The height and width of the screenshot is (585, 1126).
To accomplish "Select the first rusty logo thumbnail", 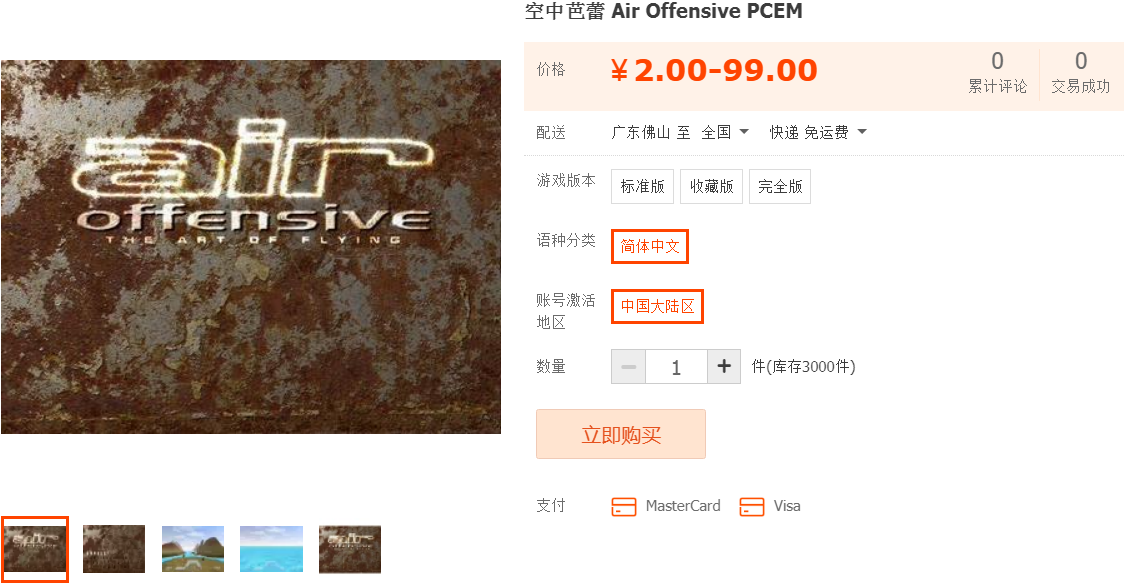I will [34, 549].
